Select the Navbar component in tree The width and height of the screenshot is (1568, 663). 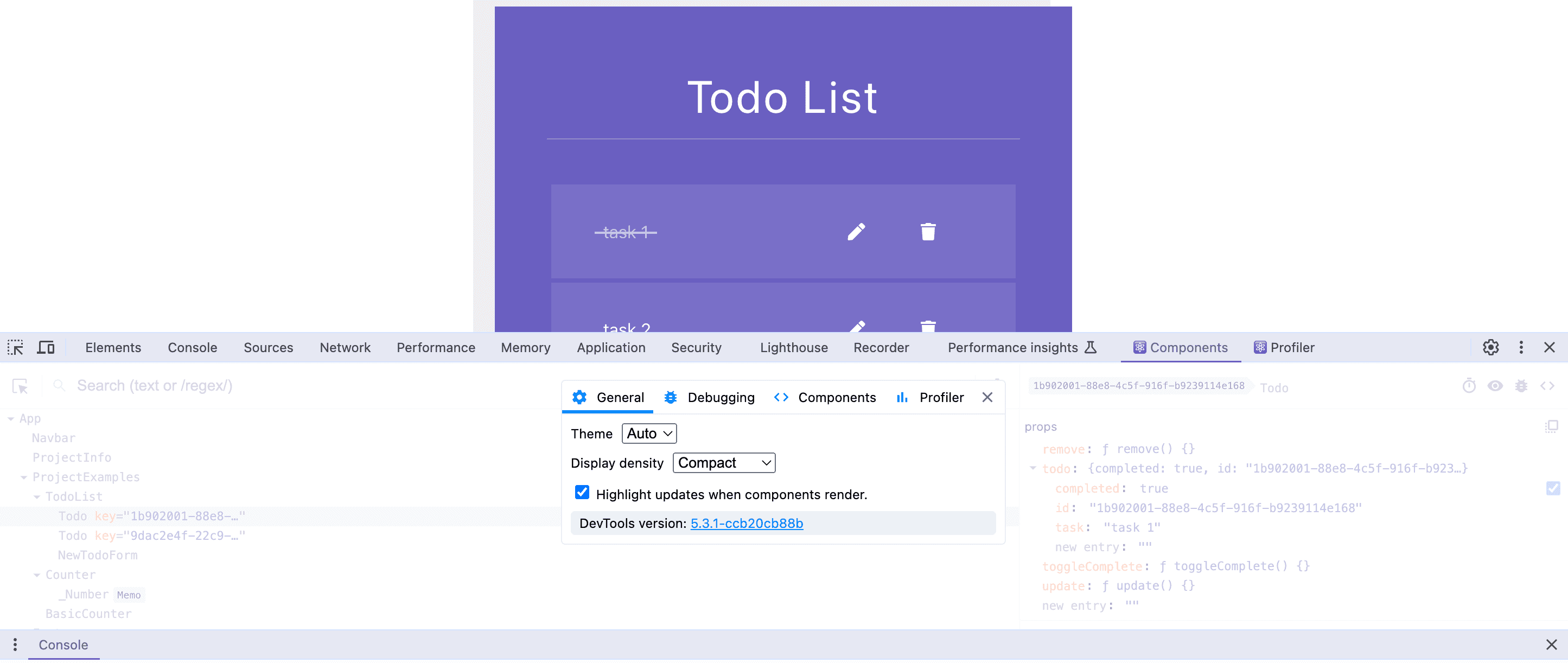pos(54,438)
